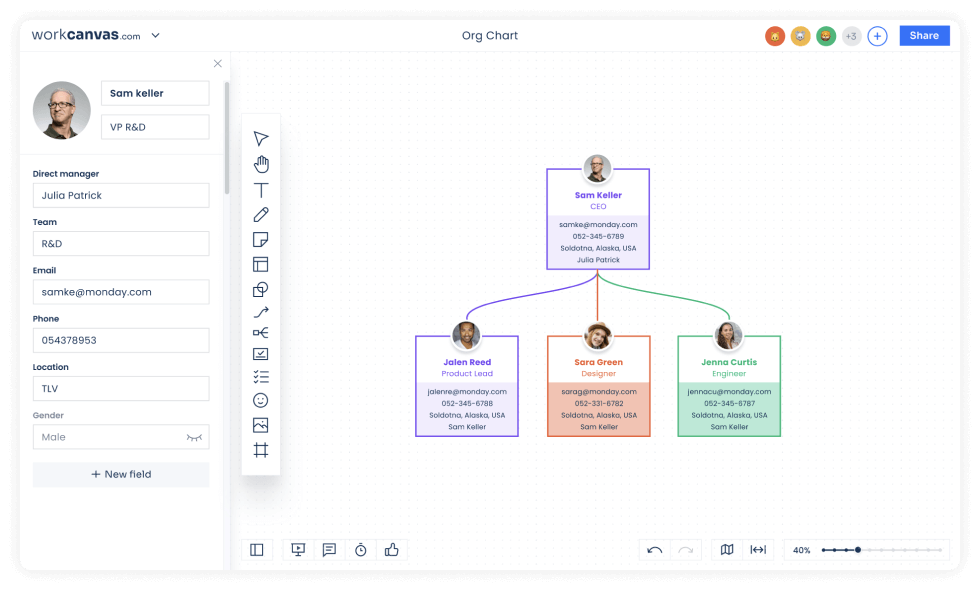Open the timer tool
This screenshot has height=590, width=980.
(361, 550)
